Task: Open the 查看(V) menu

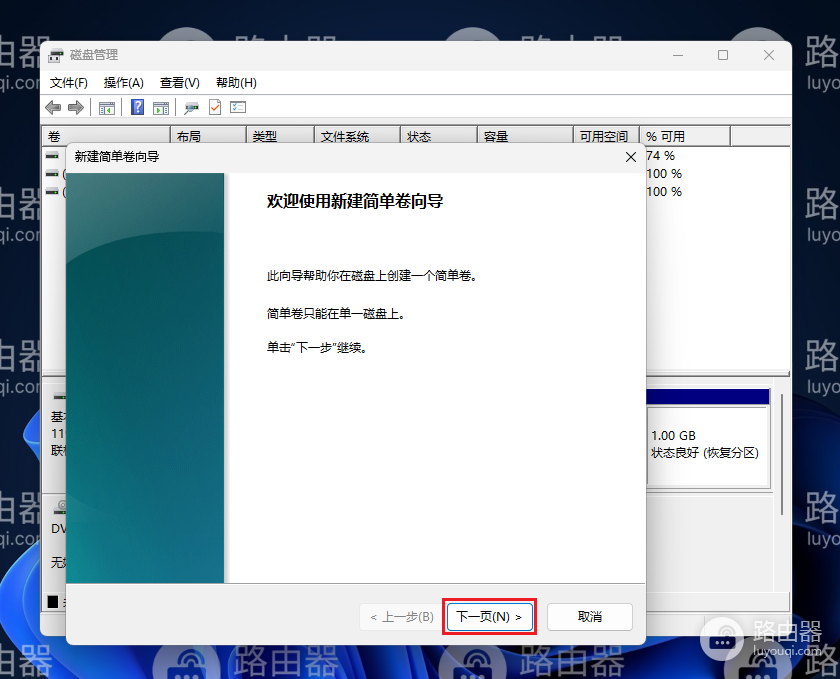Action: pos(179,83)
